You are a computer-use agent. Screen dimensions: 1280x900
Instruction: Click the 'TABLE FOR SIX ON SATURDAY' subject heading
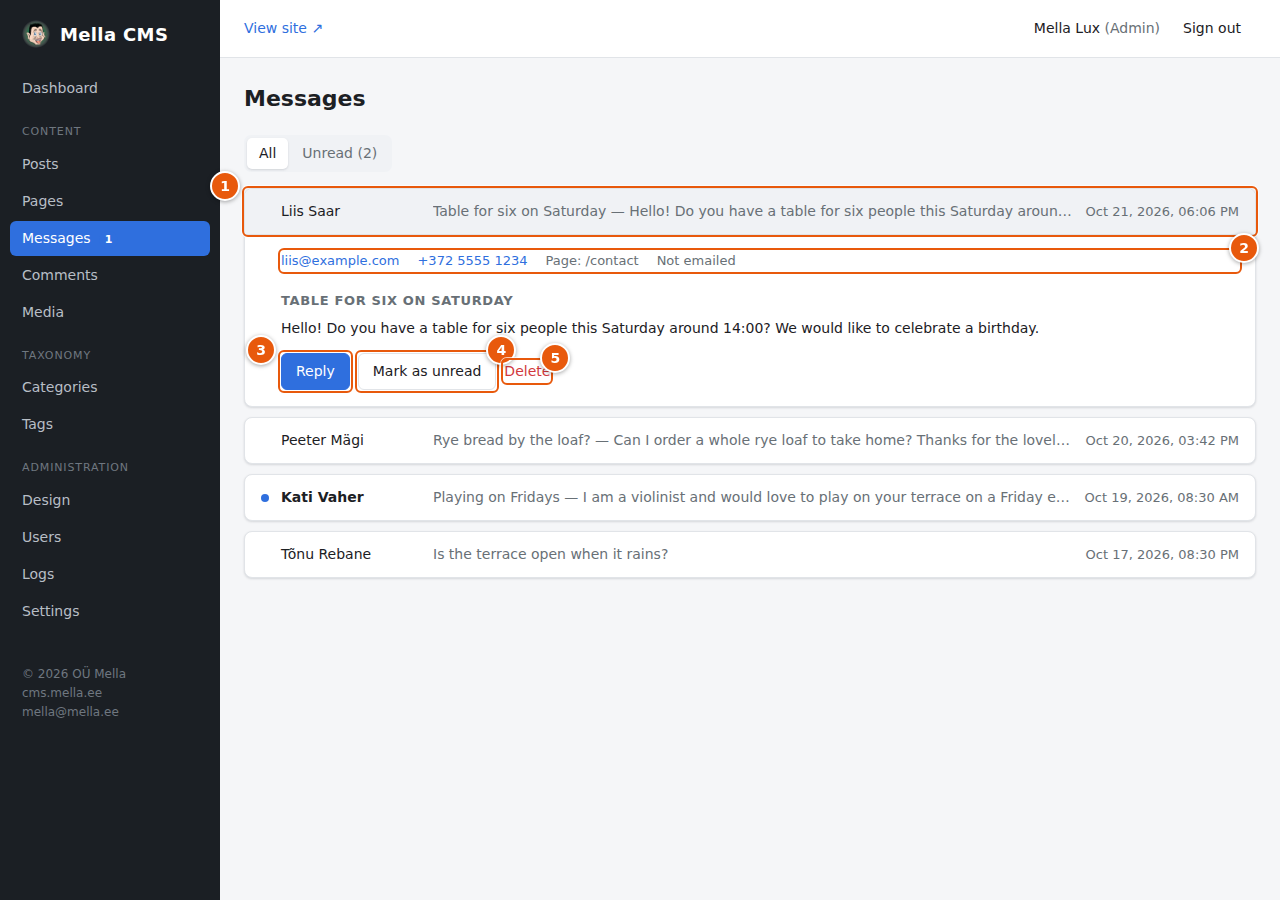point(397,300)
